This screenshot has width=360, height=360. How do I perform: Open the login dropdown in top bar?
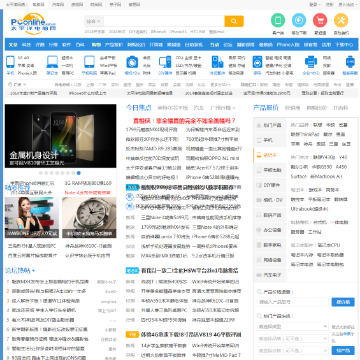click(314, 5)
